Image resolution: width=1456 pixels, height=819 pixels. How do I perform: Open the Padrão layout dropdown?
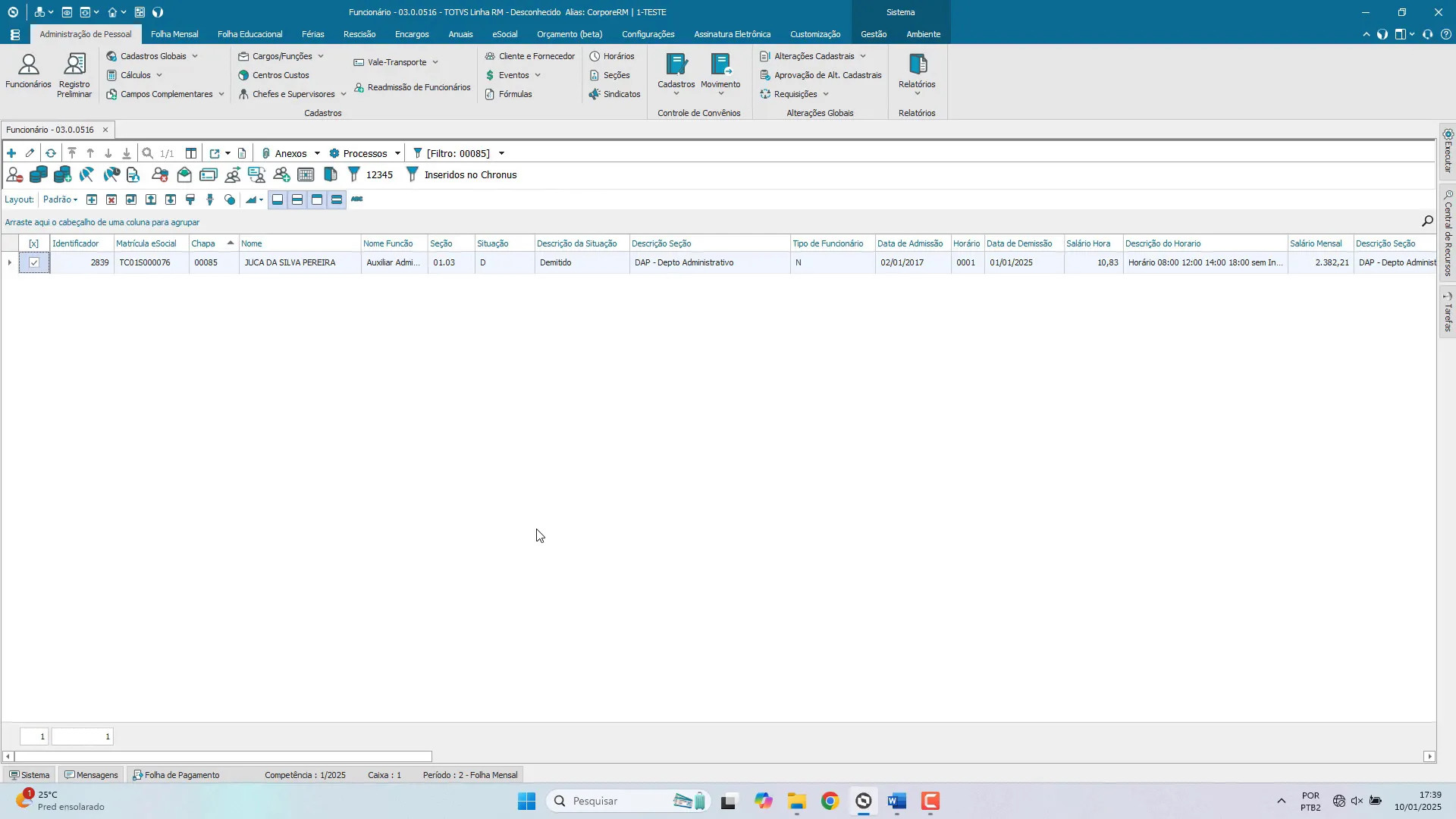pos(61,199)
